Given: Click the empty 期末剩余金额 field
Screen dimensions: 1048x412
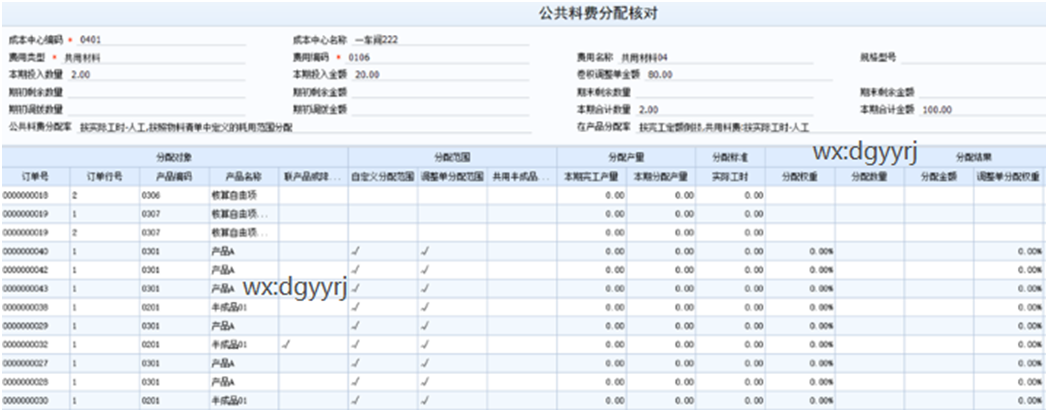Looking at the screenshot, I should pos(980,92).
